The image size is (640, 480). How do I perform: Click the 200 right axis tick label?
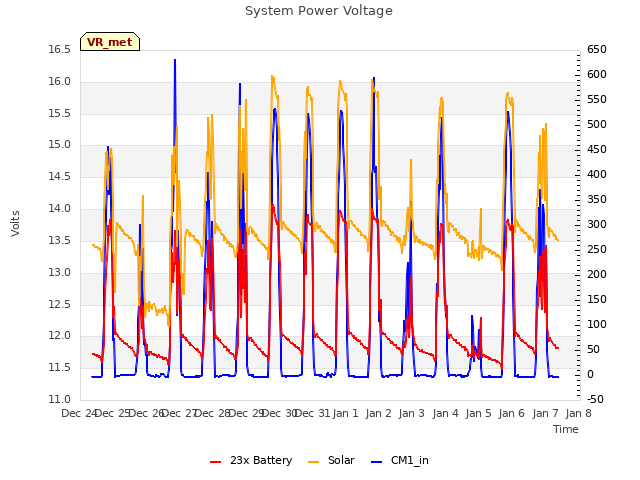597,274
